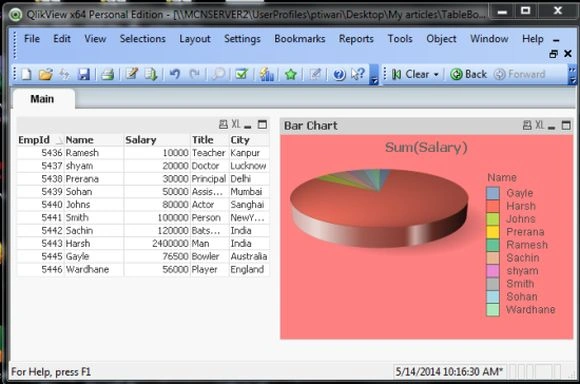
Task: Click 'Wardhane' in the chart legend
Action: pyautogui.click(x=530, y=310)
